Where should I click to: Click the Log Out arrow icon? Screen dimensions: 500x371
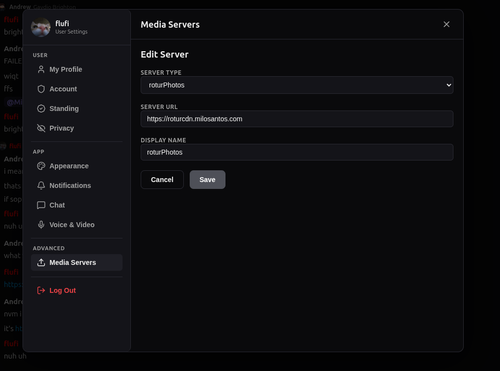tap(41, 291)
